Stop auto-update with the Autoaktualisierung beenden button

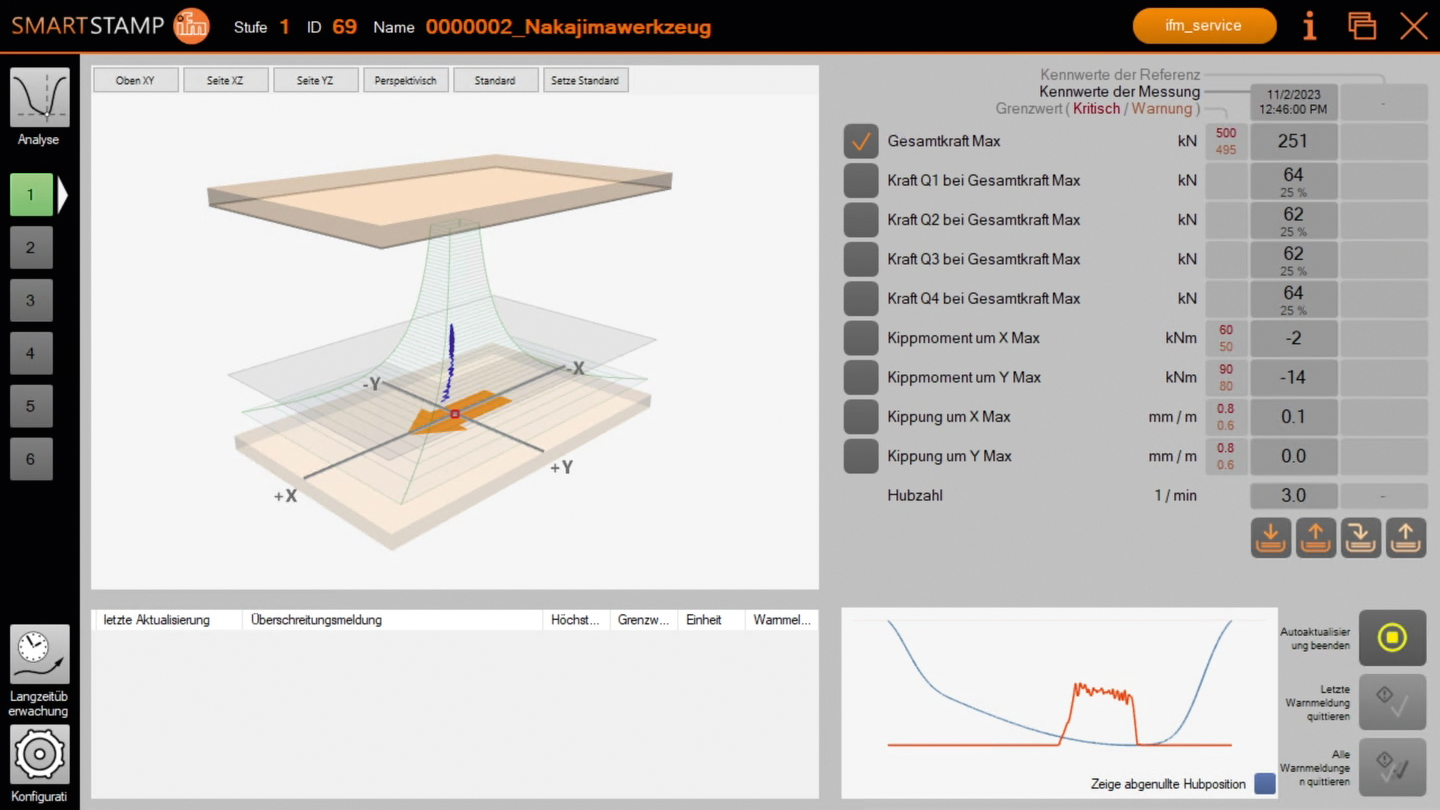point(1393,638)
